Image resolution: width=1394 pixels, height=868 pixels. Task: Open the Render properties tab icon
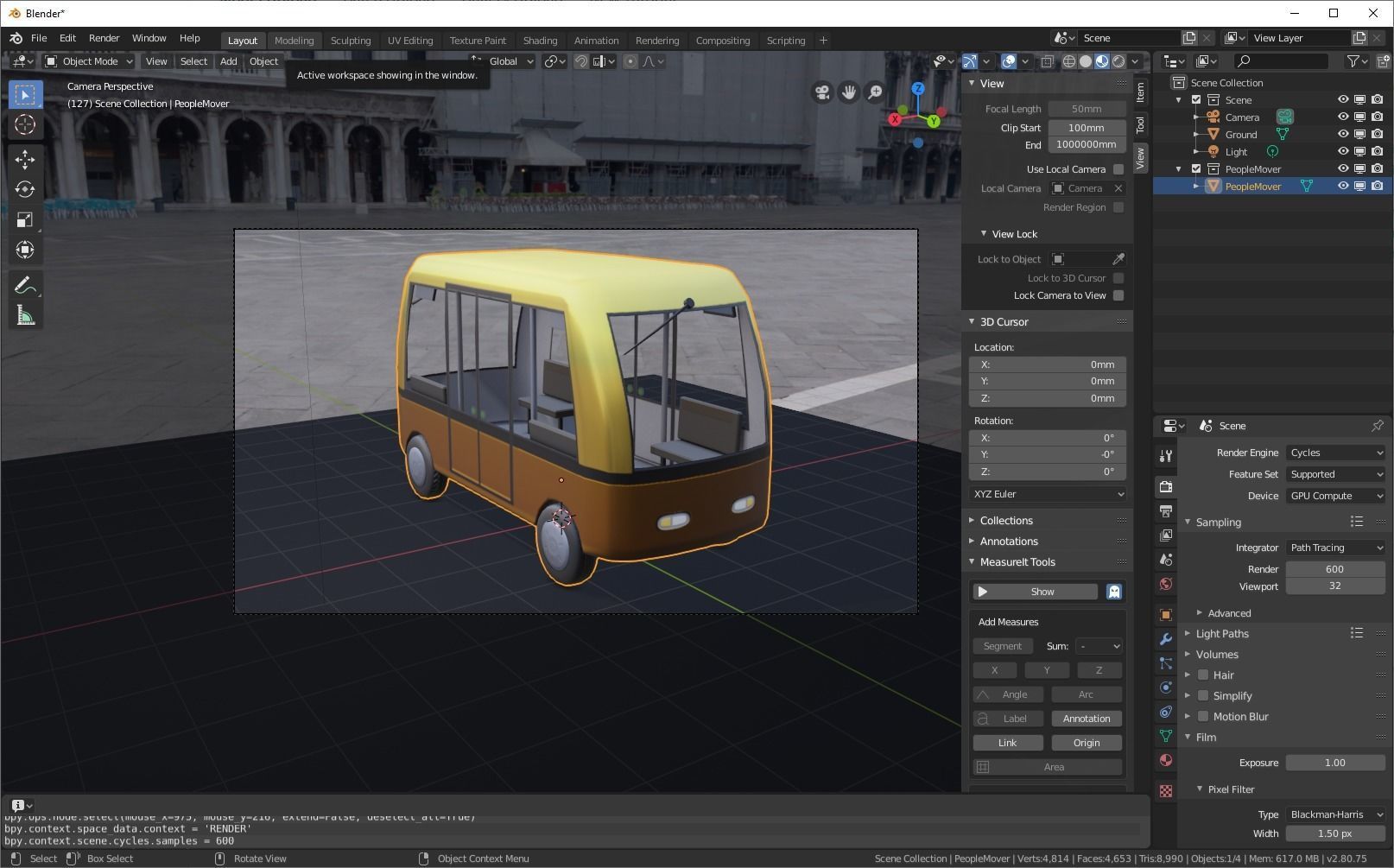coord(1165,487)
